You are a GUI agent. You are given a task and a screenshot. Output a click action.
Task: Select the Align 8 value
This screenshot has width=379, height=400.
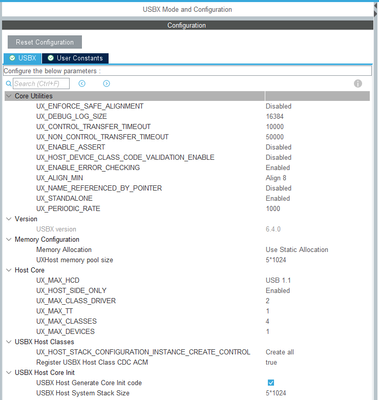click(x=276, y=178)
